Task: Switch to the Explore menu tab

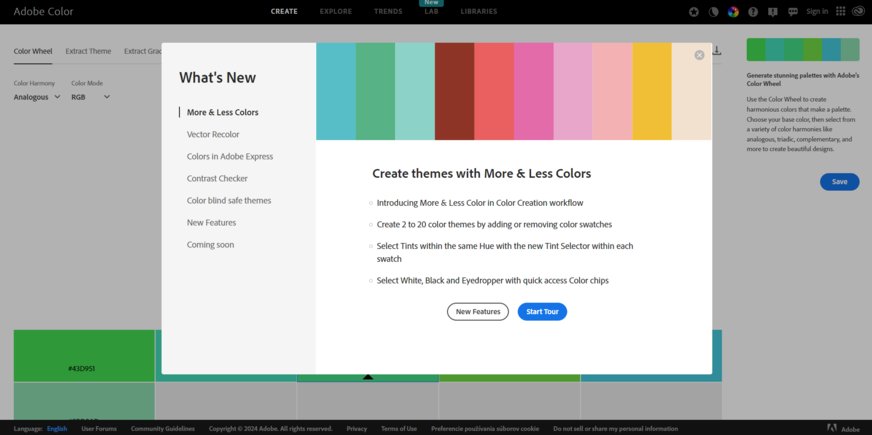Action: (x=335, y=11)
